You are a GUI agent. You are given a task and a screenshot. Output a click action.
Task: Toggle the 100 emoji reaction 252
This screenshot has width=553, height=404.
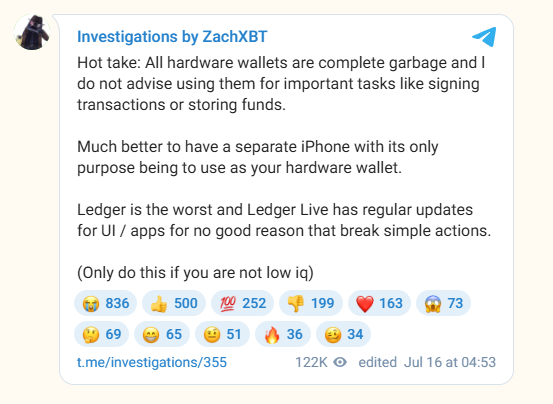(x=242, y=303)
